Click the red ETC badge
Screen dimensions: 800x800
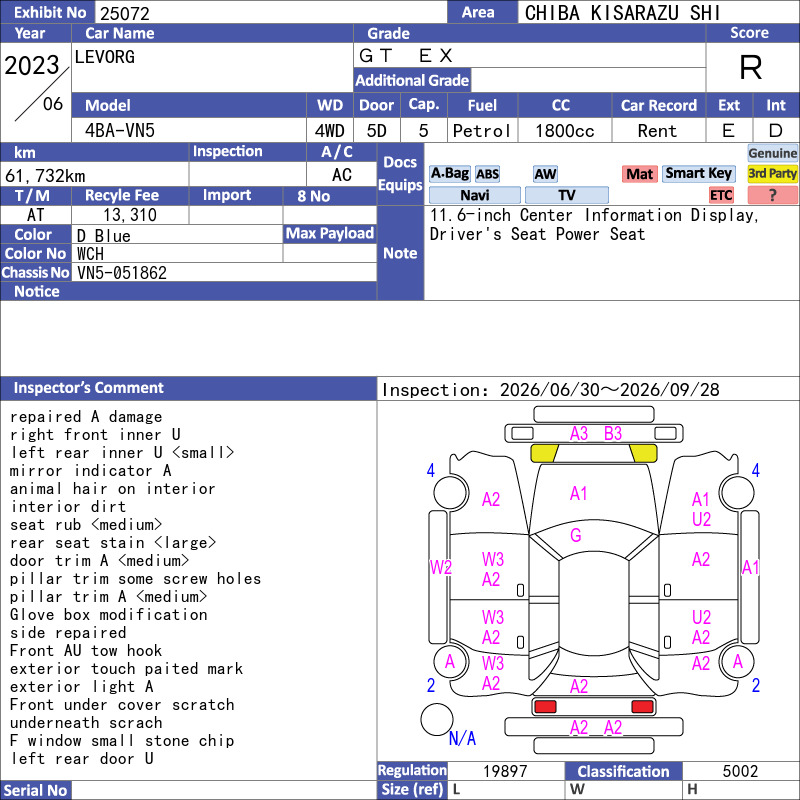721,195
